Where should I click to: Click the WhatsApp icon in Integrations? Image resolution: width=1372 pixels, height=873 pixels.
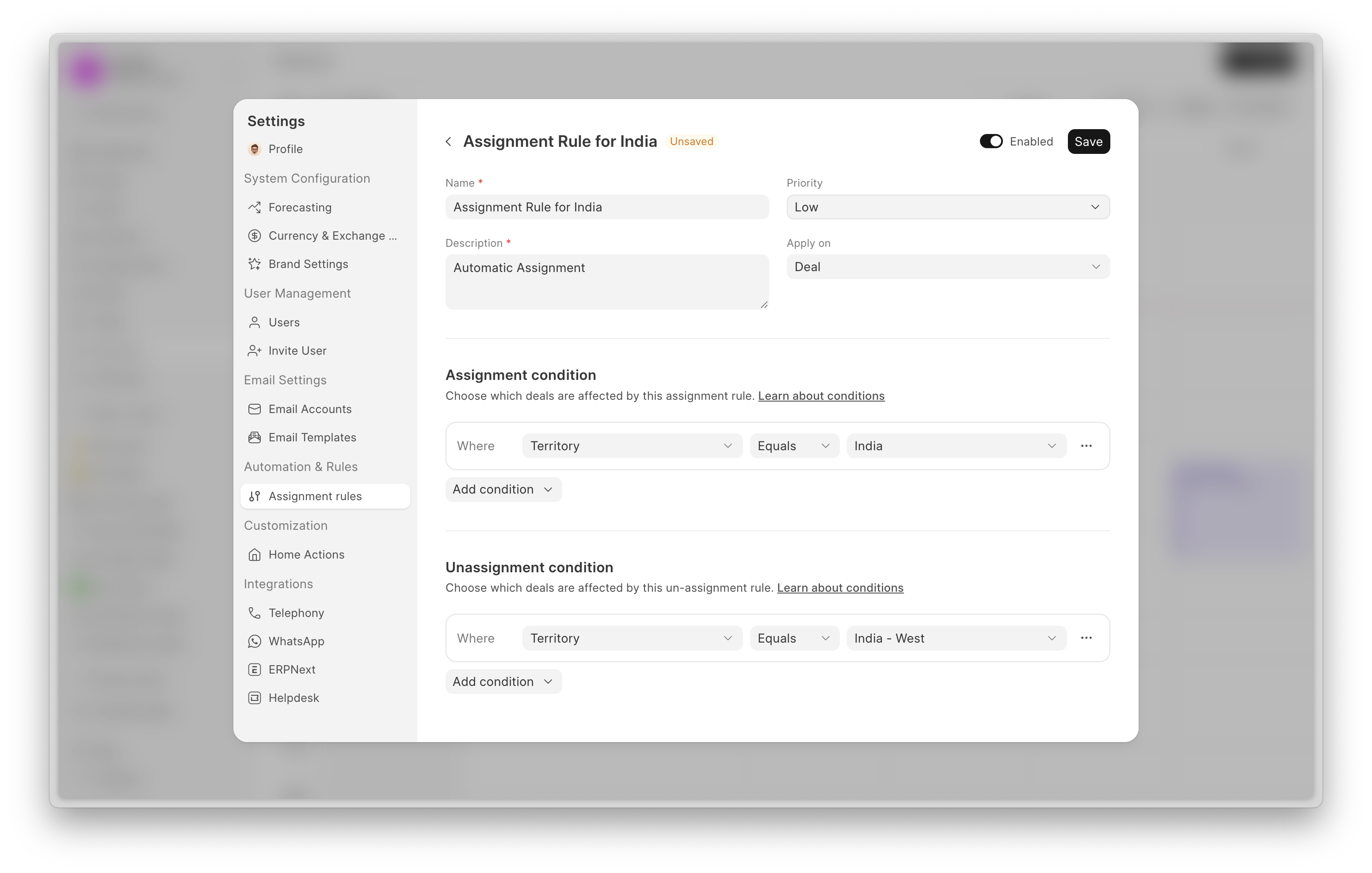pos(254,641)
